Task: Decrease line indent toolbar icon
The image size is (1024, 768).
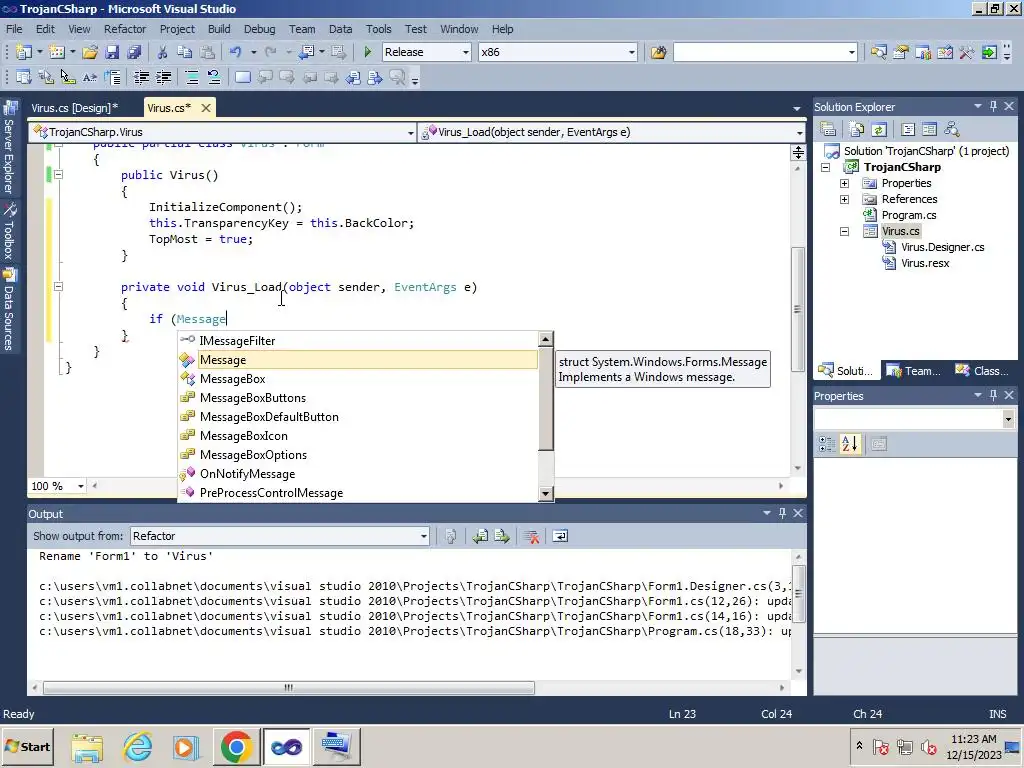Action: (141, 78)
